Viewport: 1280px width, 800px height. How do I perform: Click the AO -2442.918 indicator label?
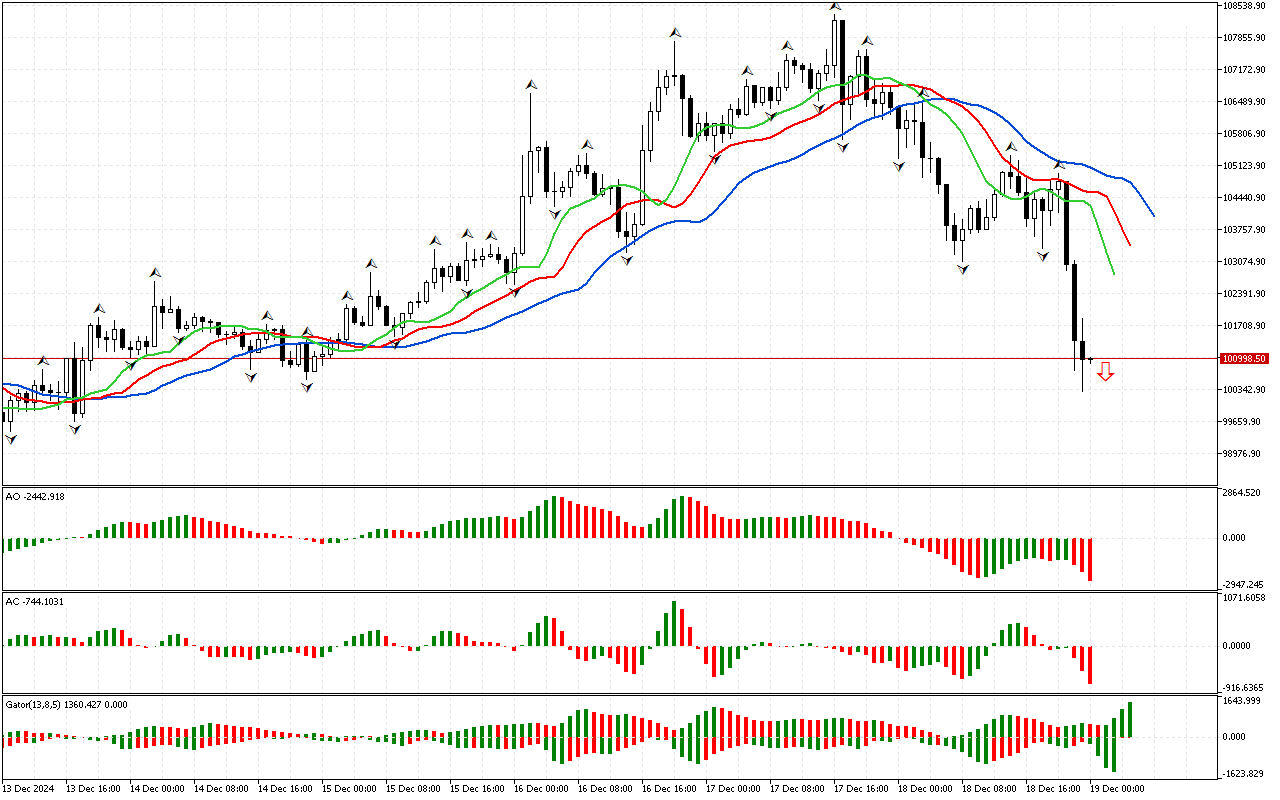point(35,496)
